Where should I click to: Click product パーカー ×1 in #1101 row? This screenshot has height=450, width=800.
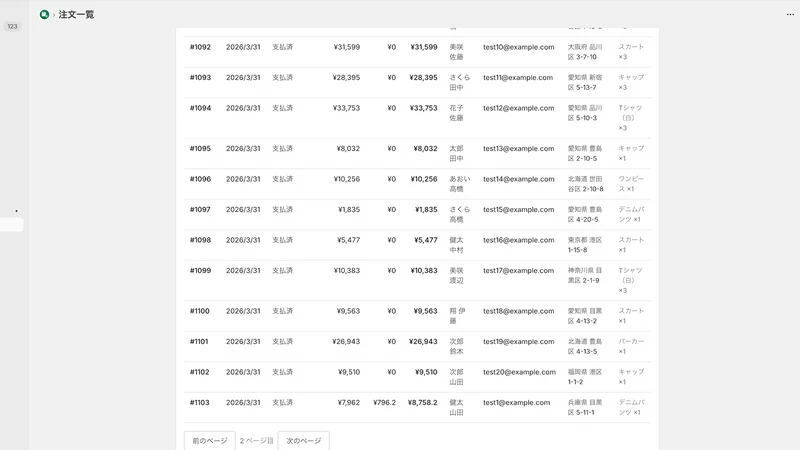tap(631, 346)
